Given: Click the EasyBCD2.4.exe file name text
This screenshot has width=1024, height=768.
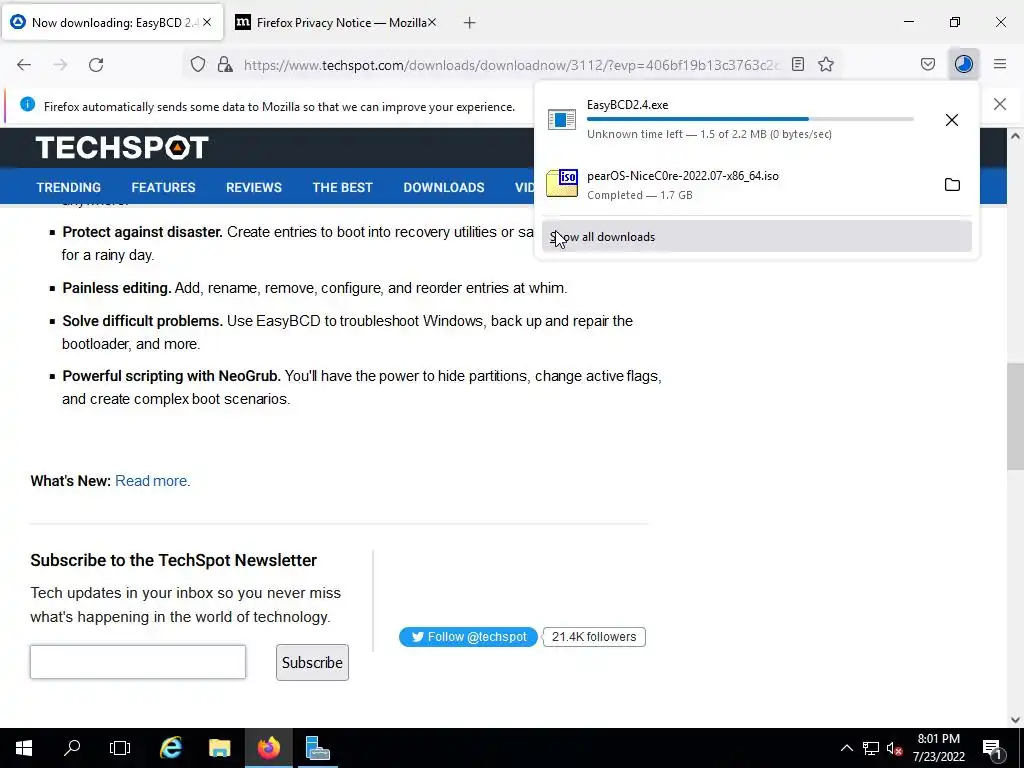Looking at the screenshot, I should [x=627, y=104].
